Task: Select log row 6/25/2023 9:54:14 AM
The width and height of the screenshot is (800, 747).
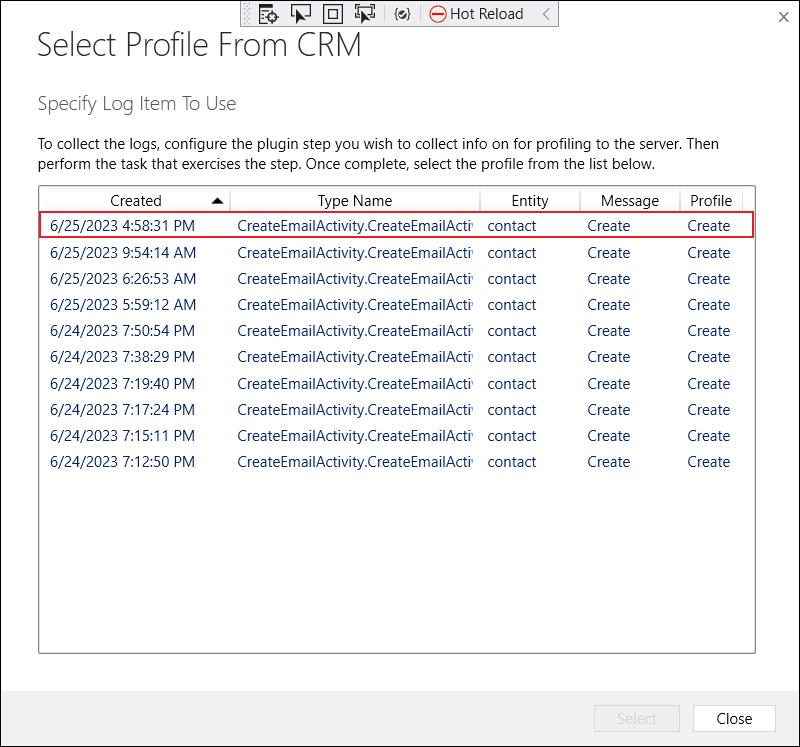Action: click(x=396, y=253)
